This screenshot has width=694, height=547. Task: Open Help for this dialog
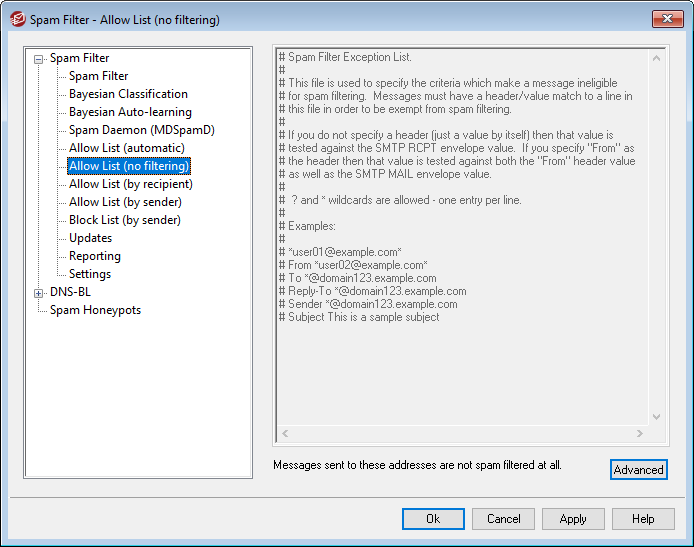click(x=643, y=519)
